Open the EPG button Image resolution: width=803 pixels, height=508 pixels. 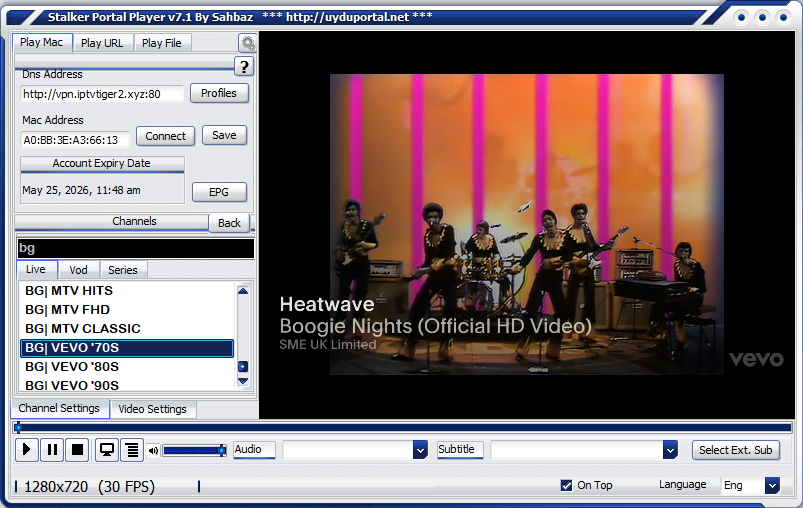(x=219, y=192)
